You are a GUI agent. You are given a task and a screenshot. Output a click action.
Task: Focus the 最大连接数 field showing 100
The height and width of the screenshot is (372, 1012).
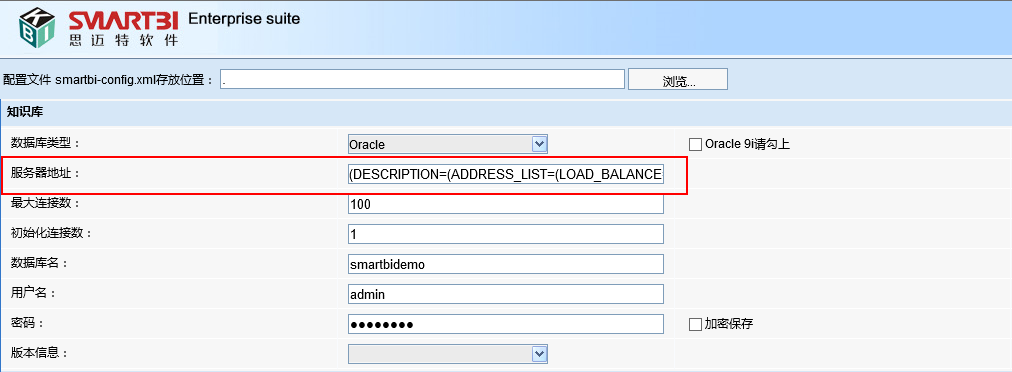(x=505, y=204)
